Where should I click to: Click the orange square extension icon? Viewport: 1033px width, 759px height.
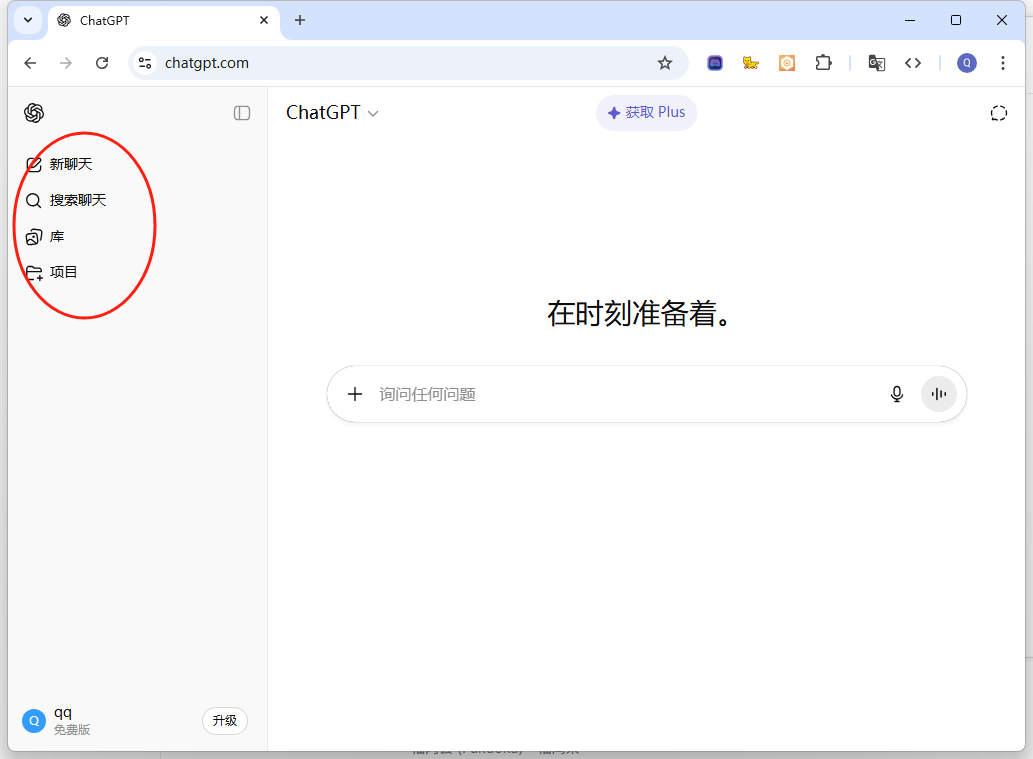[x=787, y=63]
